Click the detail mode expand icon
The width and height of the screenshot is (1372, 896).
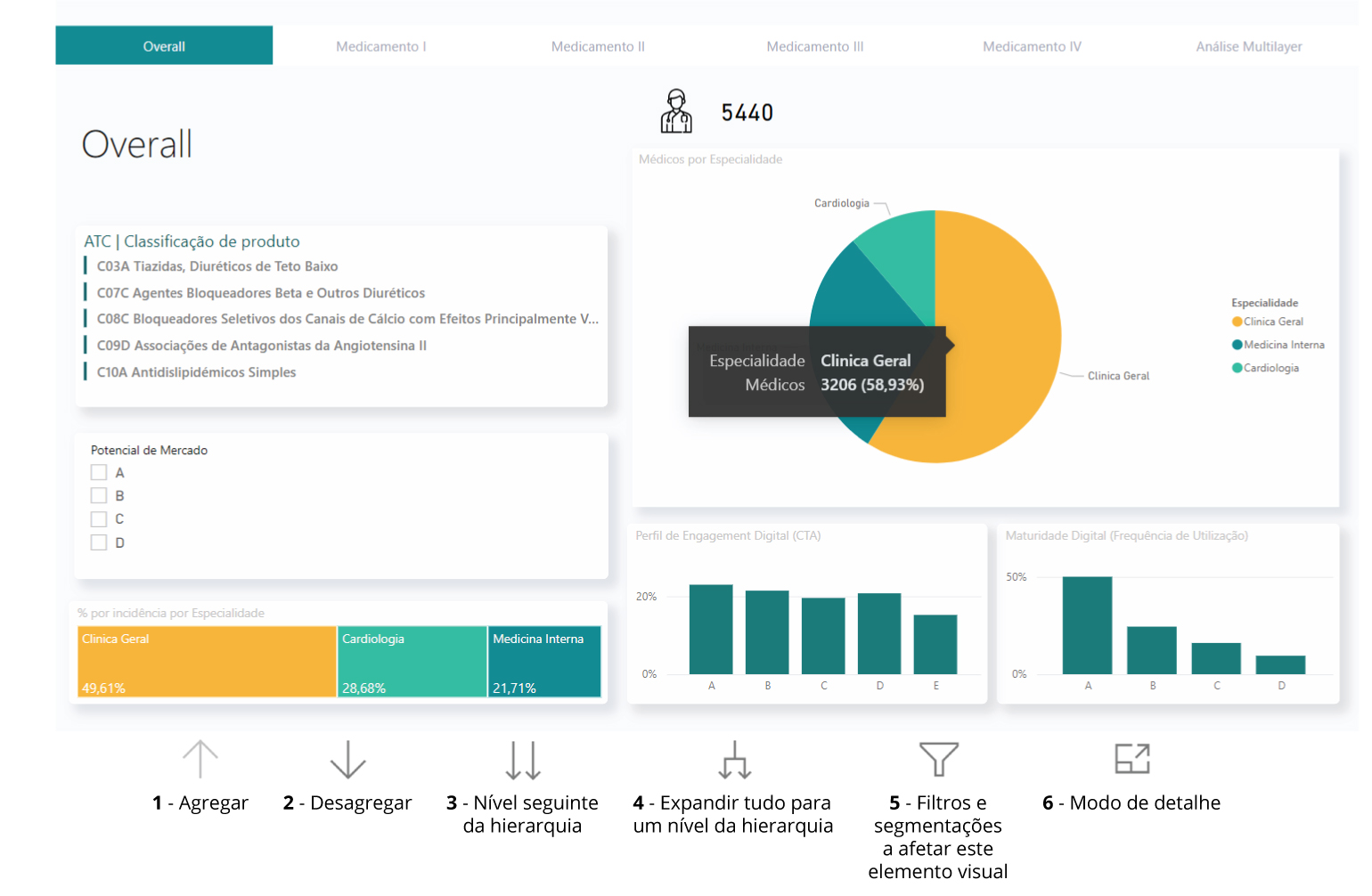(1132, 759)
